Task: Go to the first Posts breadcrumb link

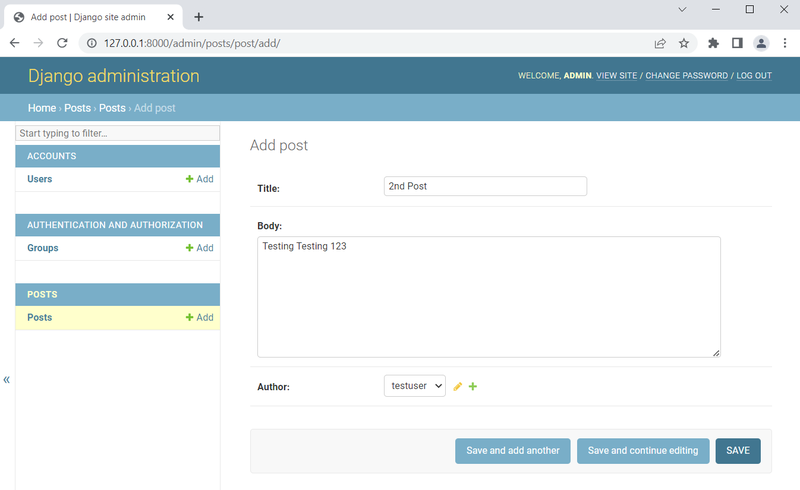Action: [78, 108]
